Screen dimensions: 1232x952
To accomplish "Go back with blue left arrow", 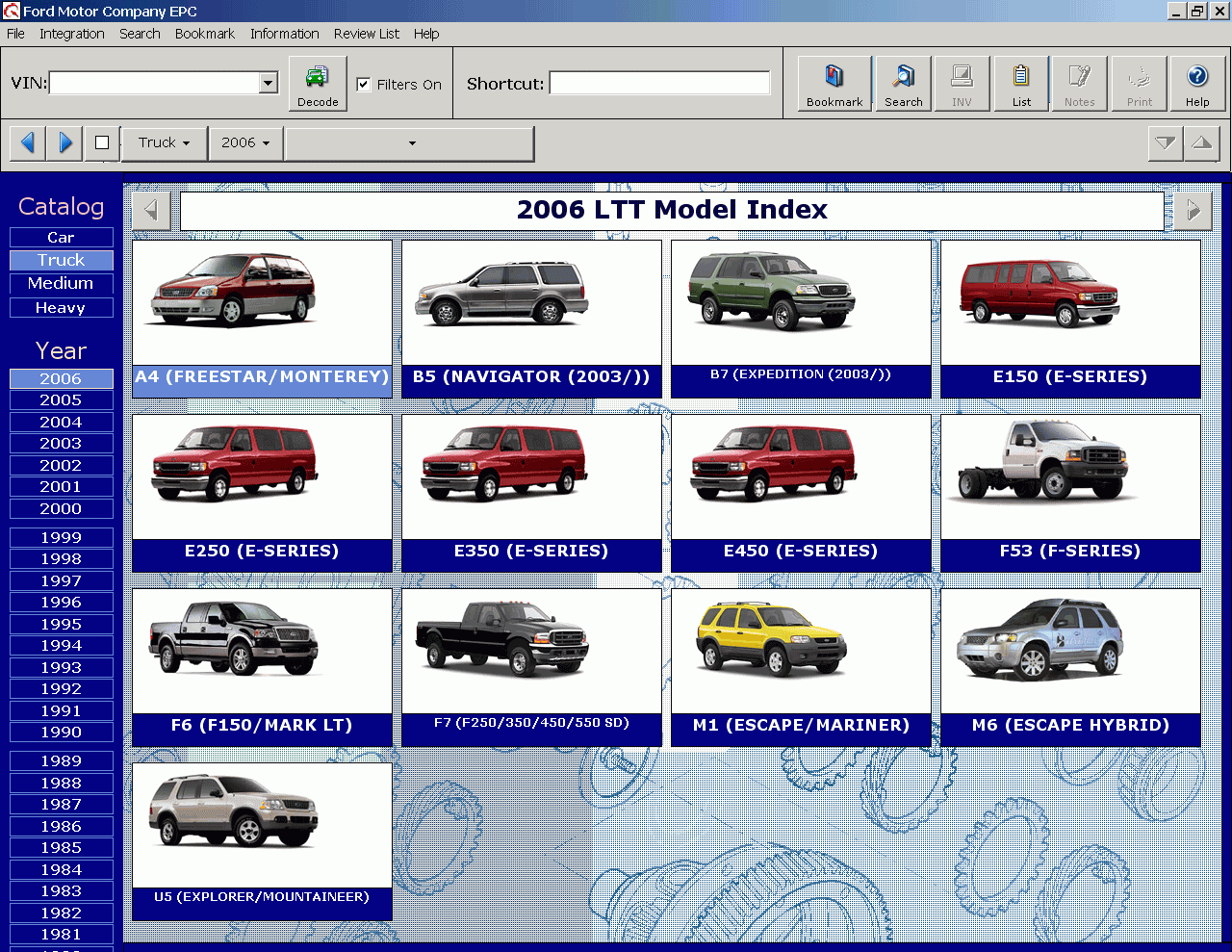I will coord(28,142).
